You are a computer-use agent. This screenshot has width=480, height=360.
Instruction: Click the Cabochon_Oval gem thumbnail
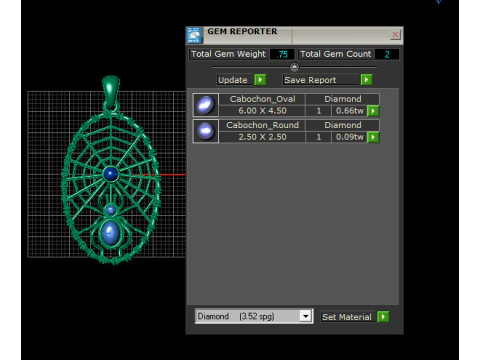[205, 105]
